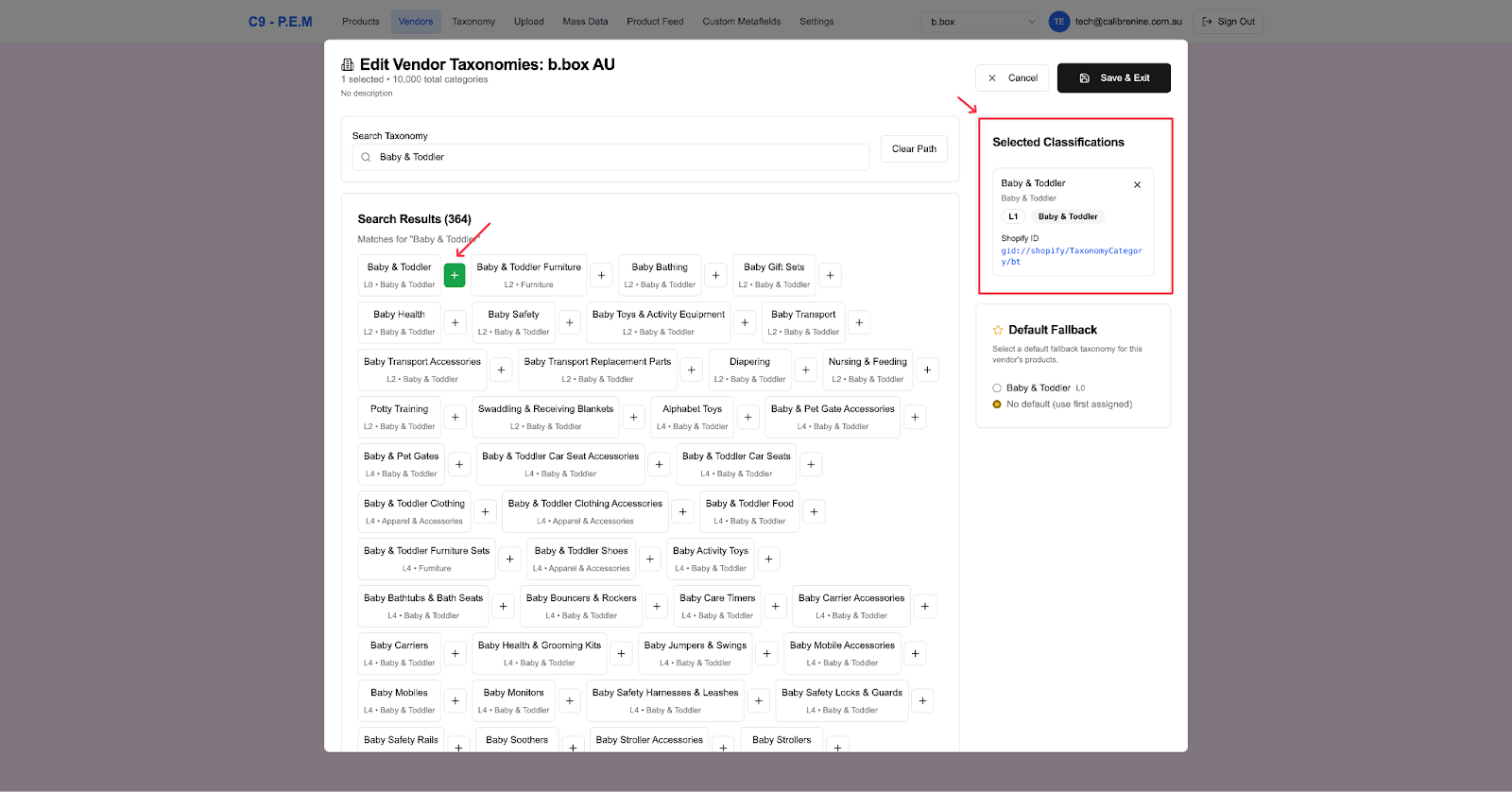Image resolution: width=1512 pixels, height=792 pixels.
Task: Click the Clear Path button
Action: click(x=914, y=149)
